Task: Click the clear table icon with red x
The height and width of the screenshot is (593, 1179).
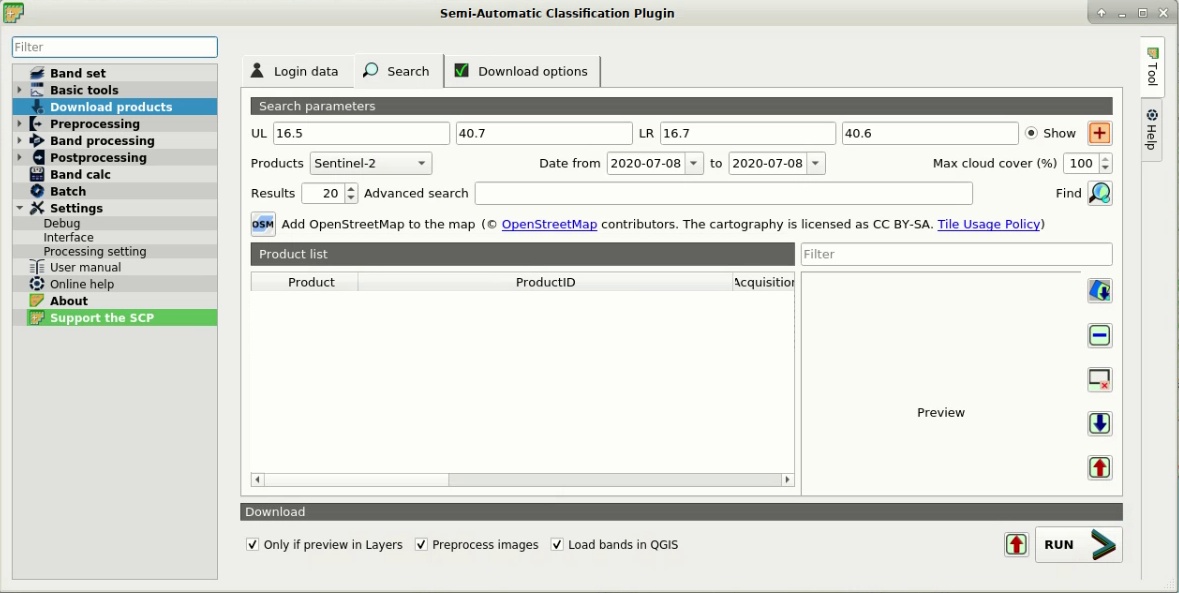Action: pyautogui.click(x=1099, y=380)
